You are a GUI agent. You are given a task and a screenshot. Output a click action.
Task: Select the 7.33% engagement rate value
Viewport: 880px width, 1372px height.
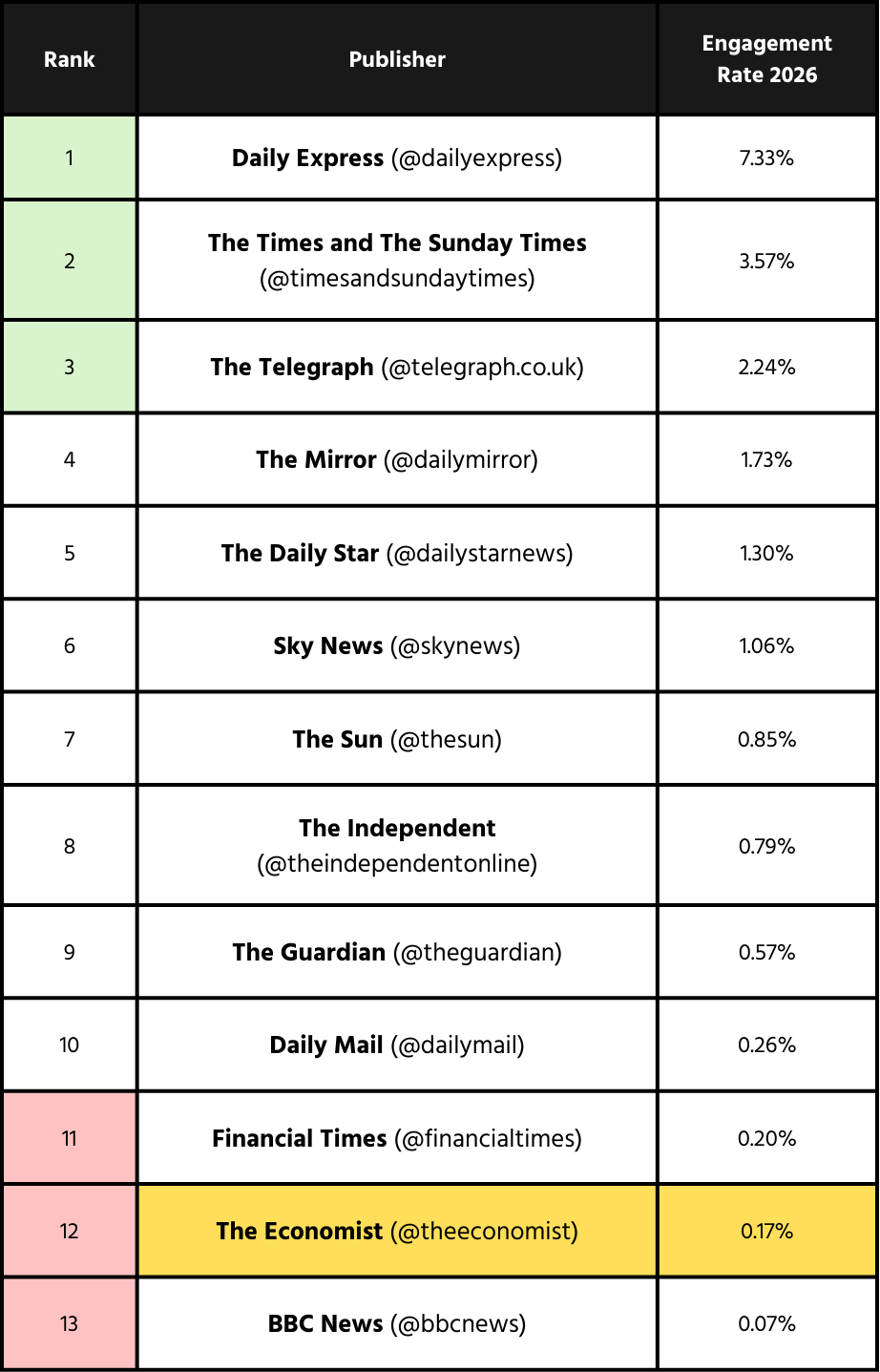coord(766,158)
